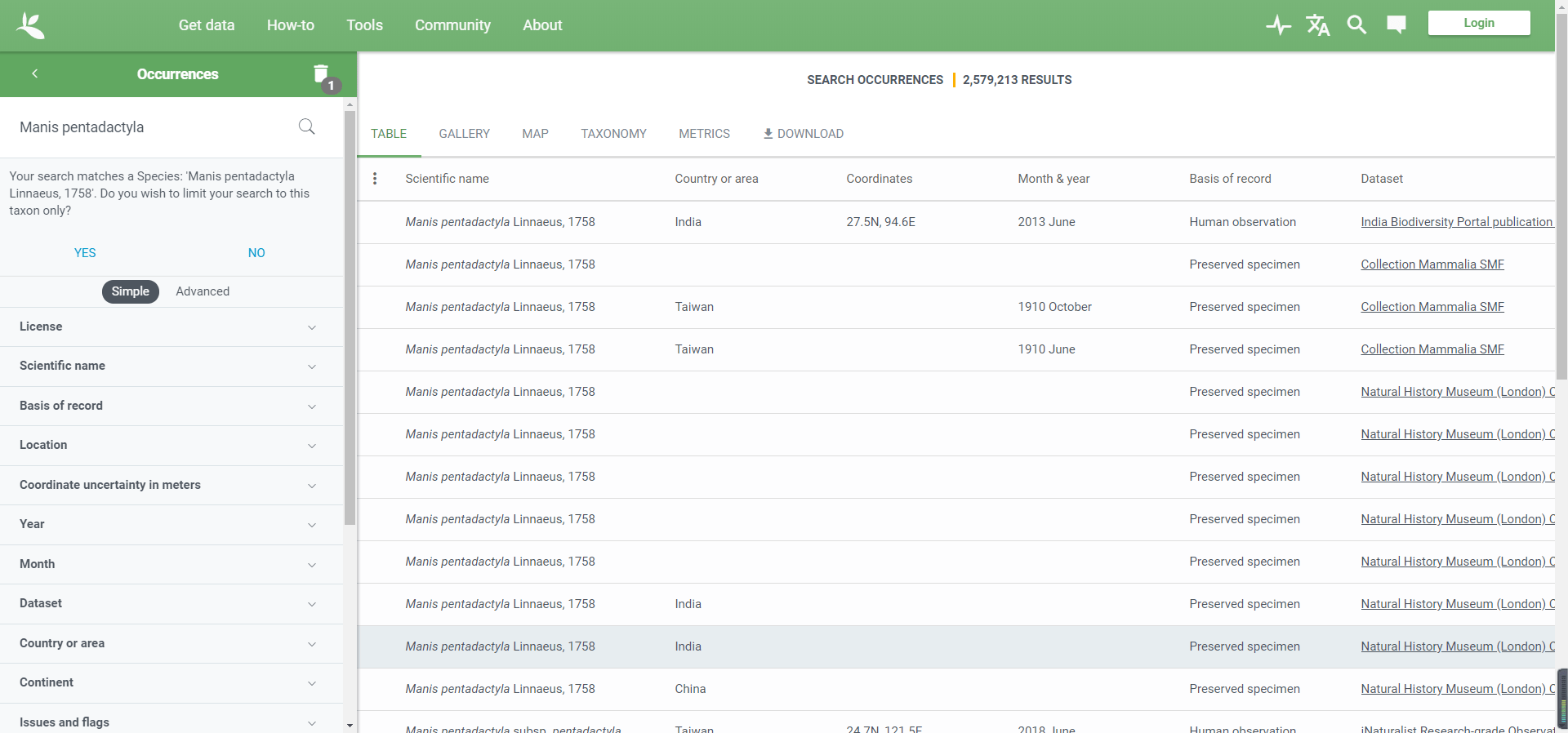
Task: Expand the Location filter
Action: click(171, 445)
